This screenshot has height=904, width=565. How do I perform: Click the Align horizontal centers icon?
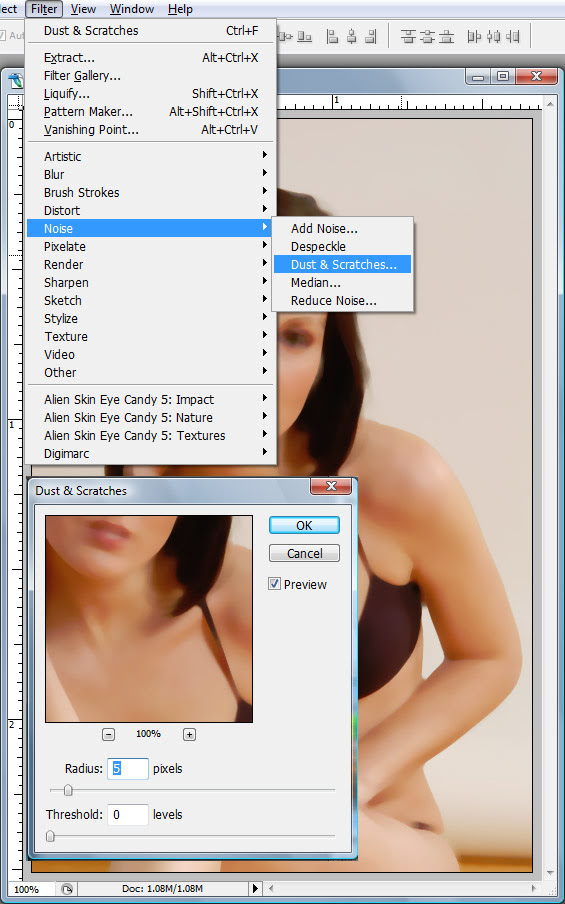coord(352,37)
